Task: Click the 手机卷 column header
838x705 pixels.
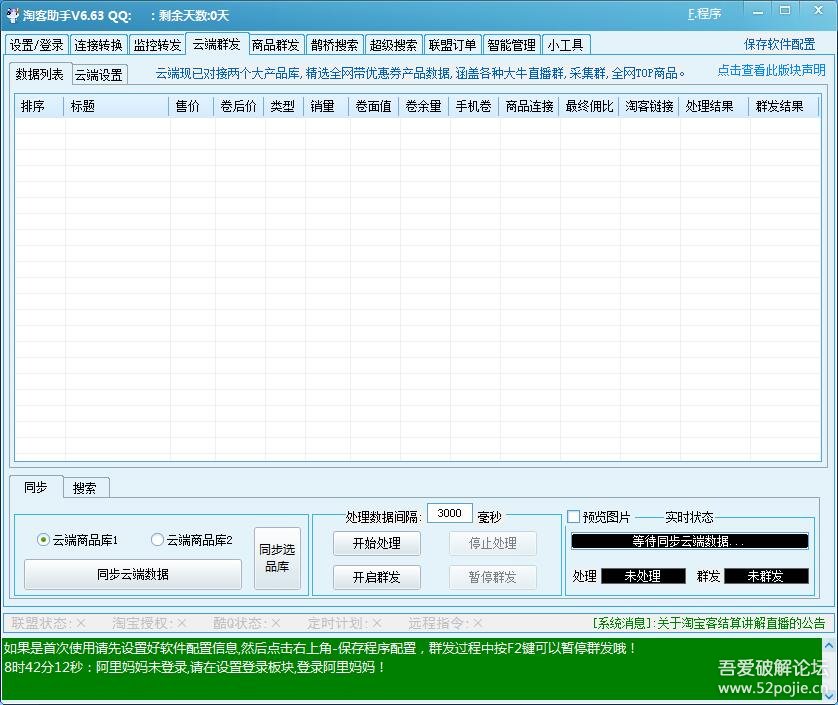Action: 475,106
